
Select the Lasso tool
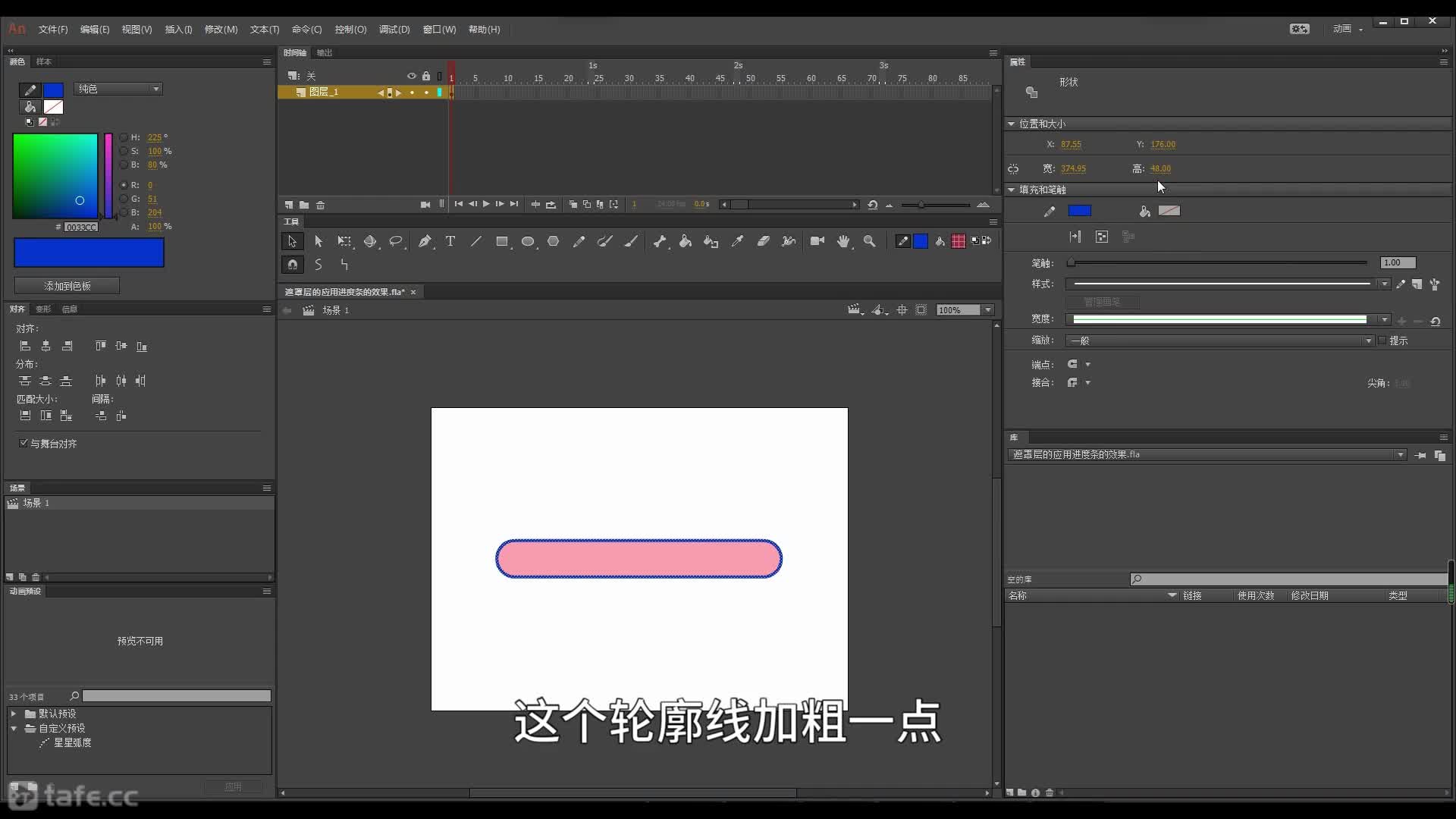click(396, 241)
